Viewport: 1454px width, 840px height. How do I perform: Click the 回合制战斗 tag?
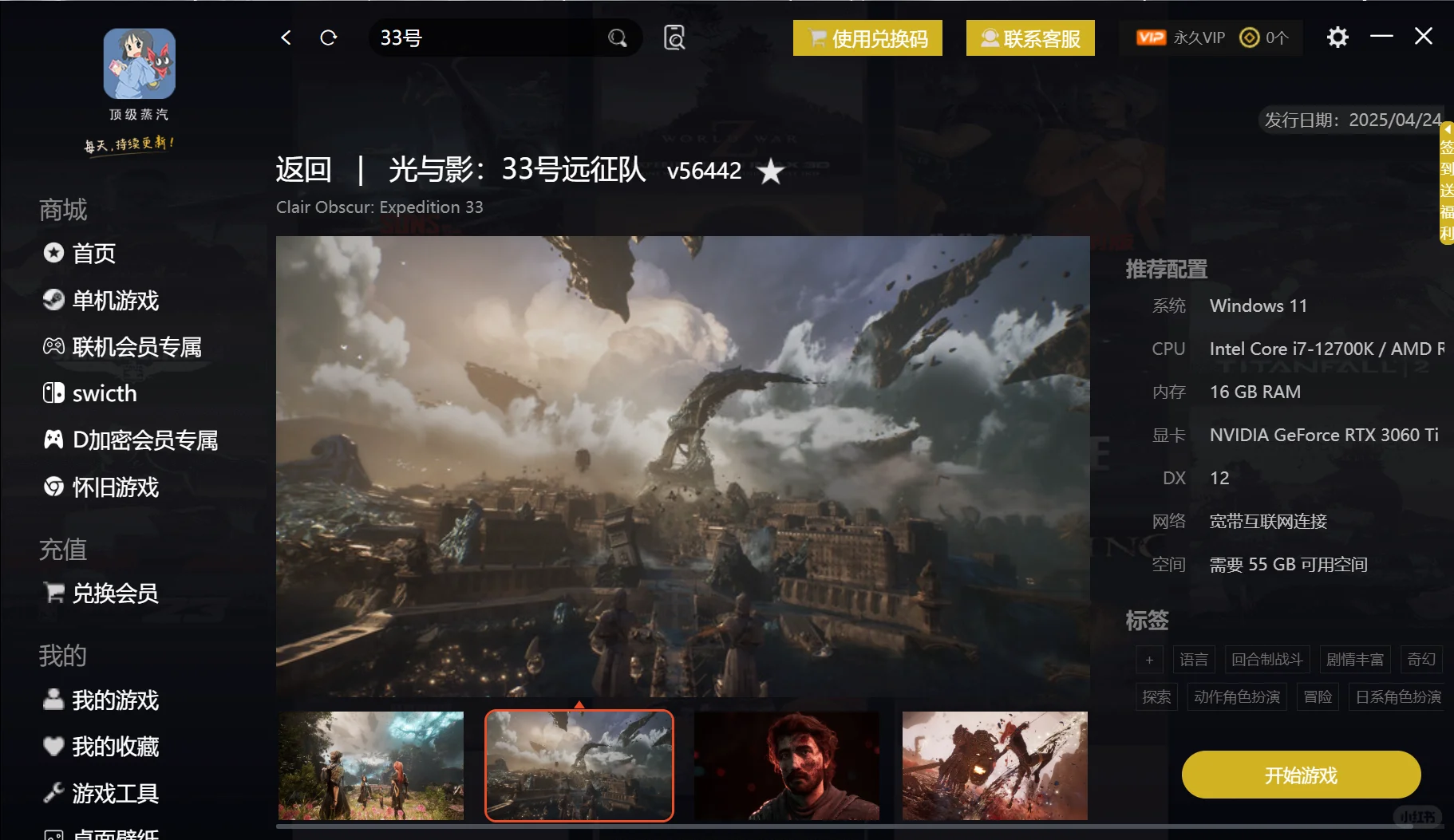1267,660
